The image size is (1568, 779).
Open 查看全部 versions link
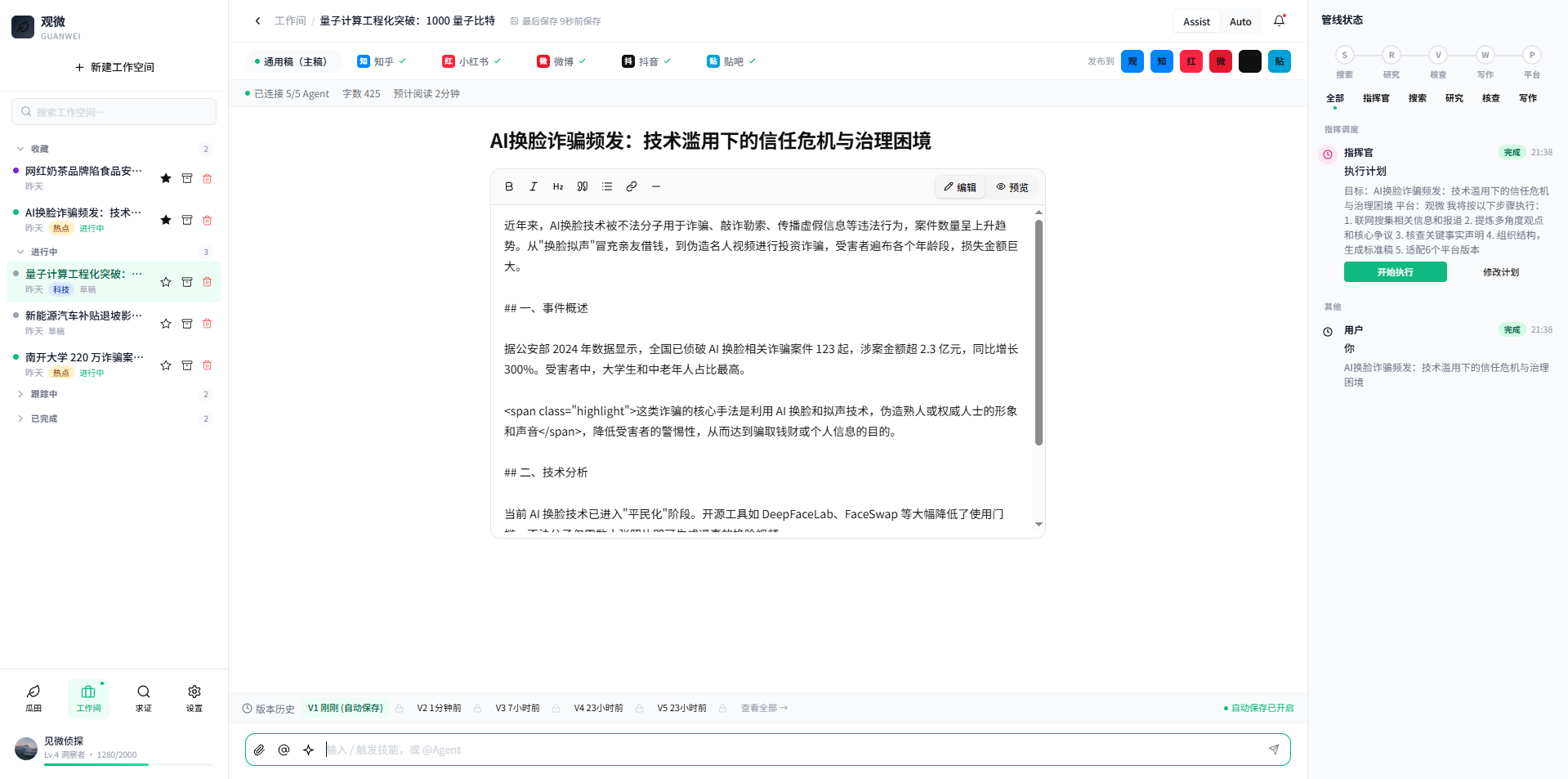tap(764, 708)
